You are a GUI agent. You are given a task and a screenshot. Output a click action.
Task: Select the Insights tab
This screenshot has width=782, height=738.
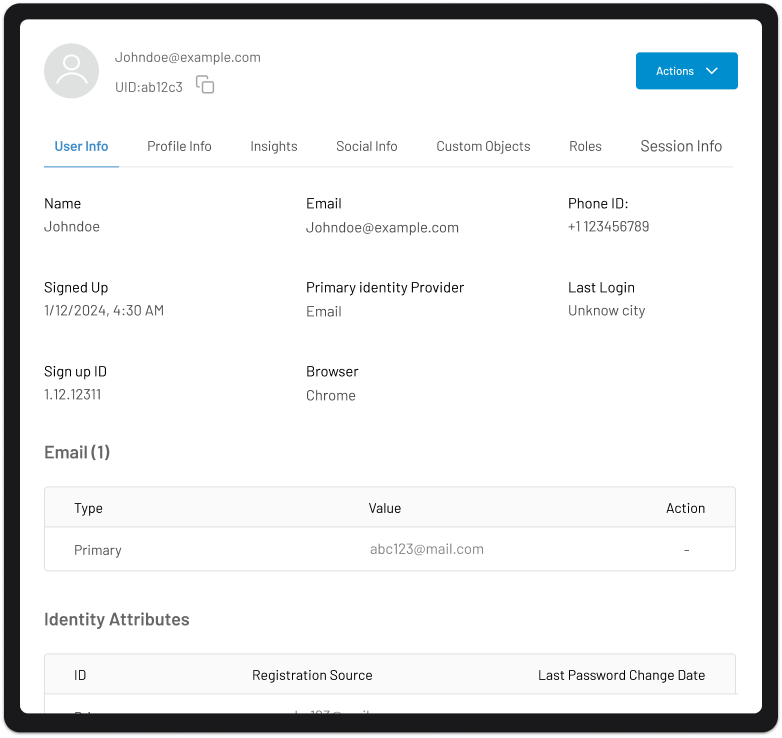click(274, 146)
